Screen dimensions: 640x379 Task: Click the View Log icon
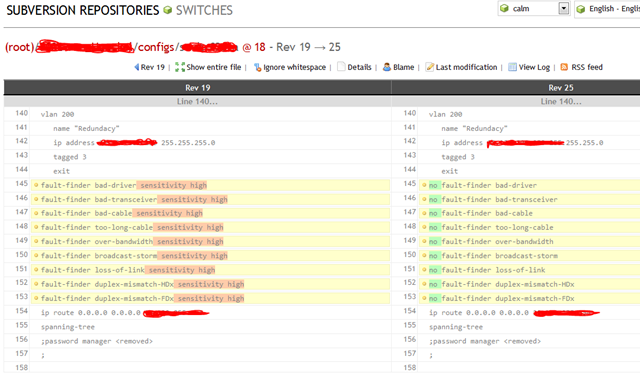coord(512,67)
